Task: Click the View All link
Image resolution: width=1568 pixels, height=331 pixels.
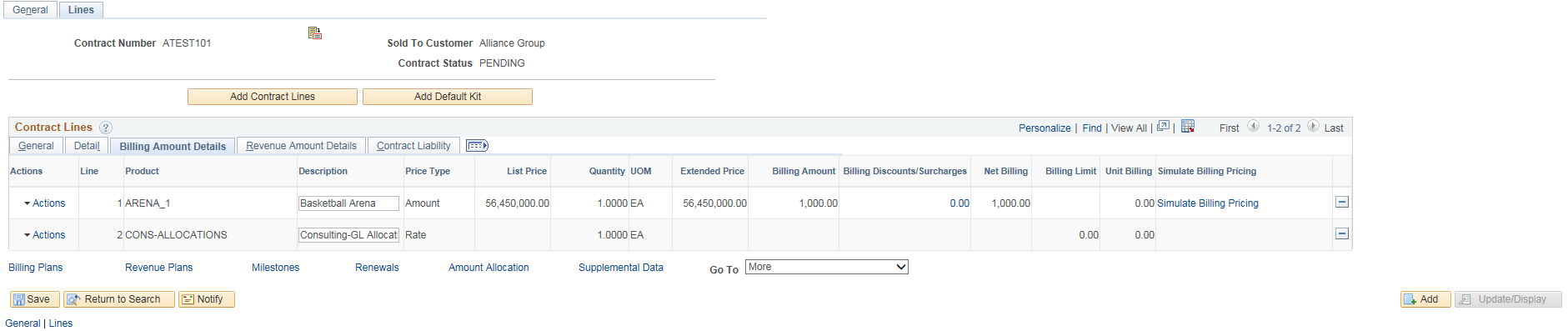Action: [x=1129, y=128]
